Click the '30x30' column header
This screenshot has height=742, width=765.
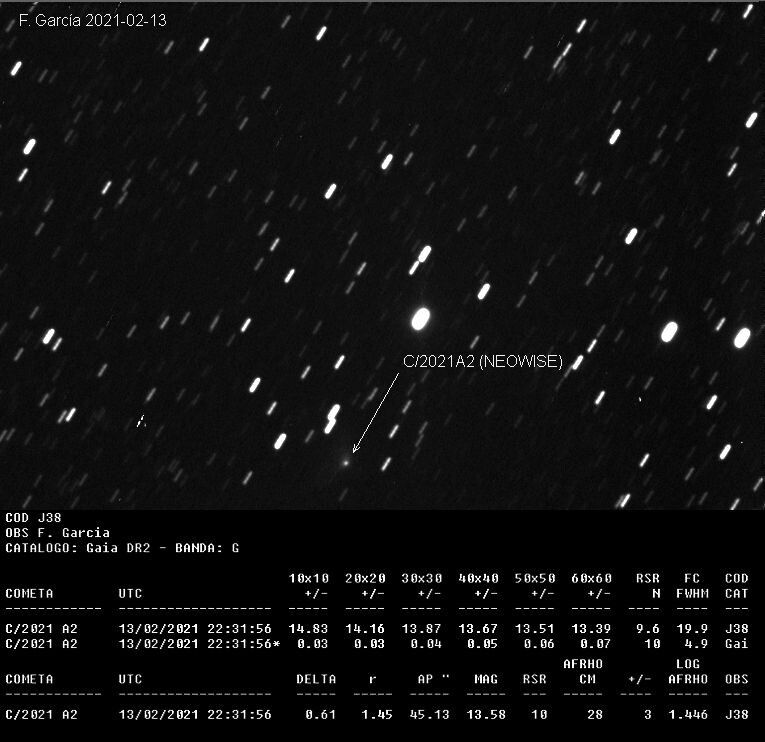(x=422, y=579)
